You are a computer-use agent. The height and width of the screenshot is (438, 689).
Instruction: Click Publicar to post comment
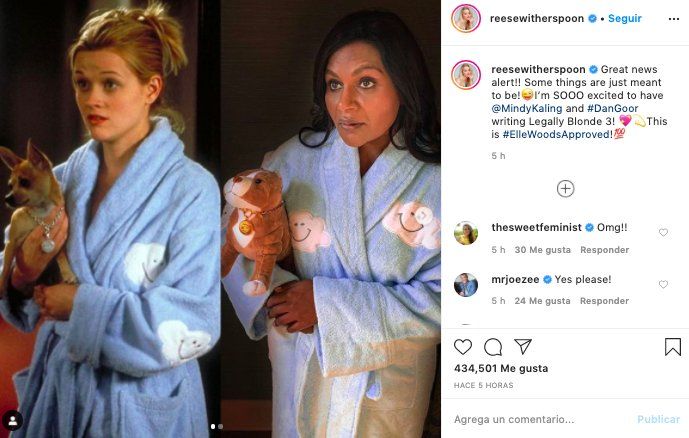(658, 420)
